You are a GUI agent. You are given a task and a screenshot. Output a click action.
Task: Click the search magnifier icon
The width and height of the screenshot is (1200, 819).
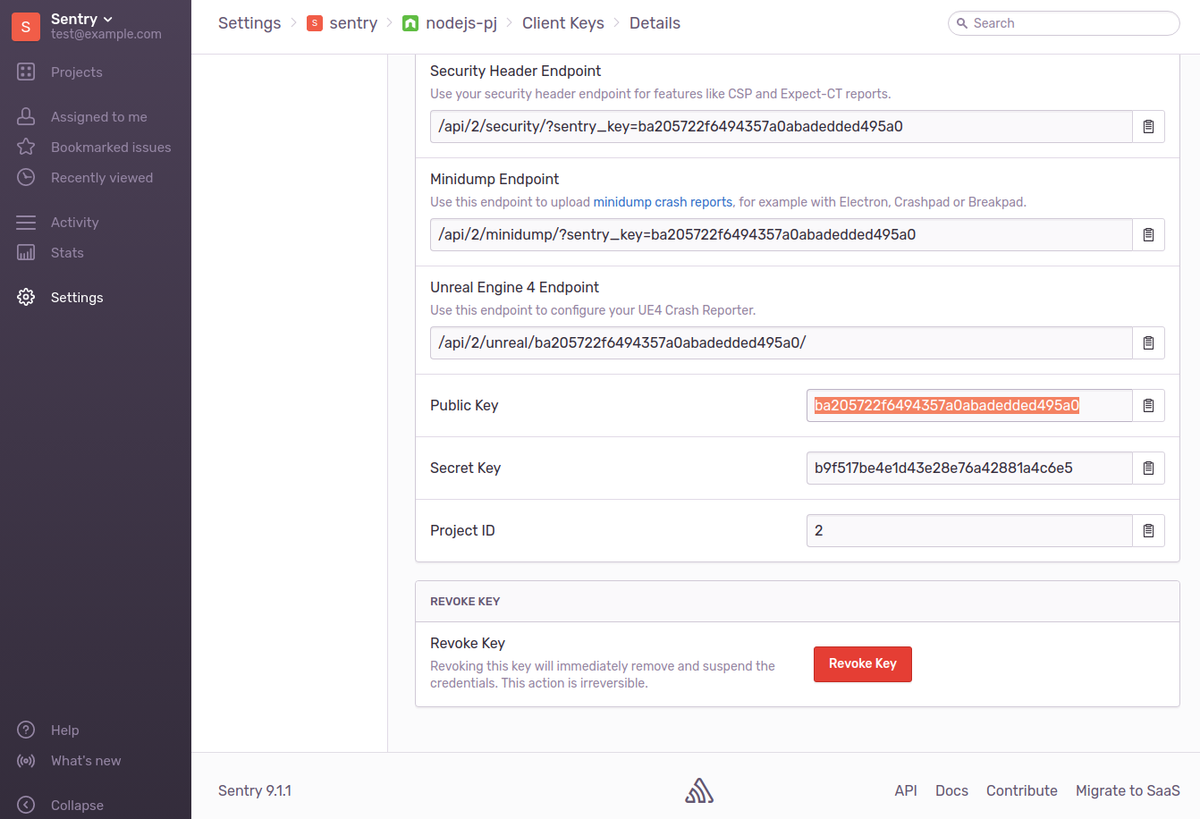(962, 23)
